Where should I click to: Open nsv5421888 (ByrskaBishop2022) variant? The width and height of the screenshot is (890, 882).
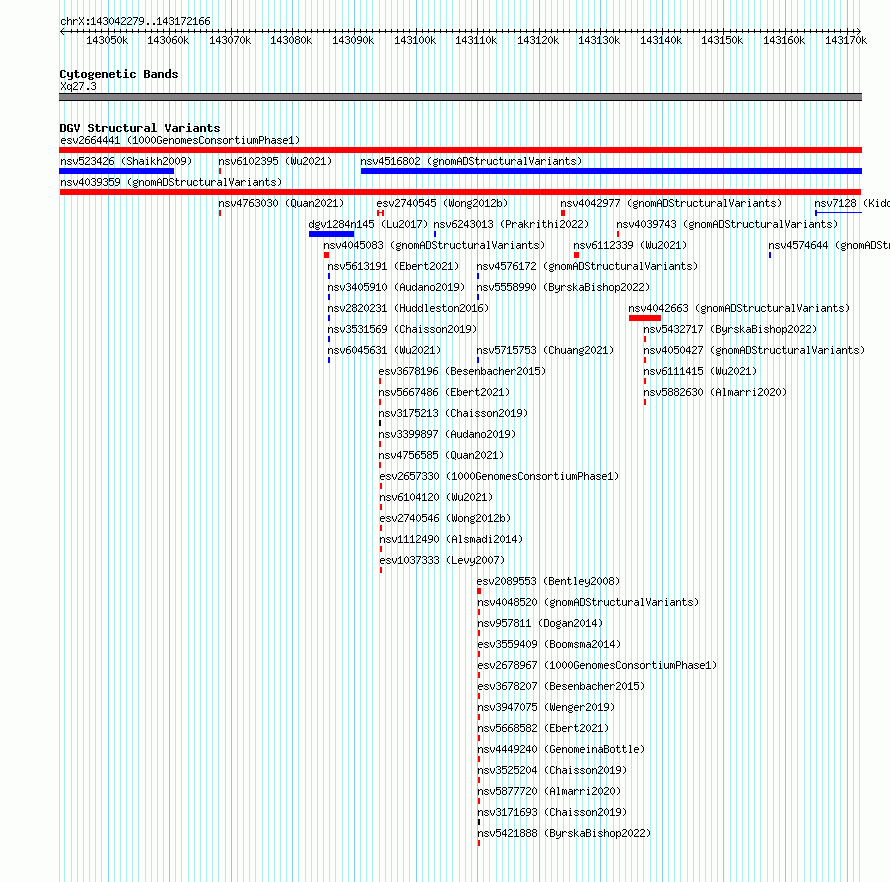[x=564, y=833]
